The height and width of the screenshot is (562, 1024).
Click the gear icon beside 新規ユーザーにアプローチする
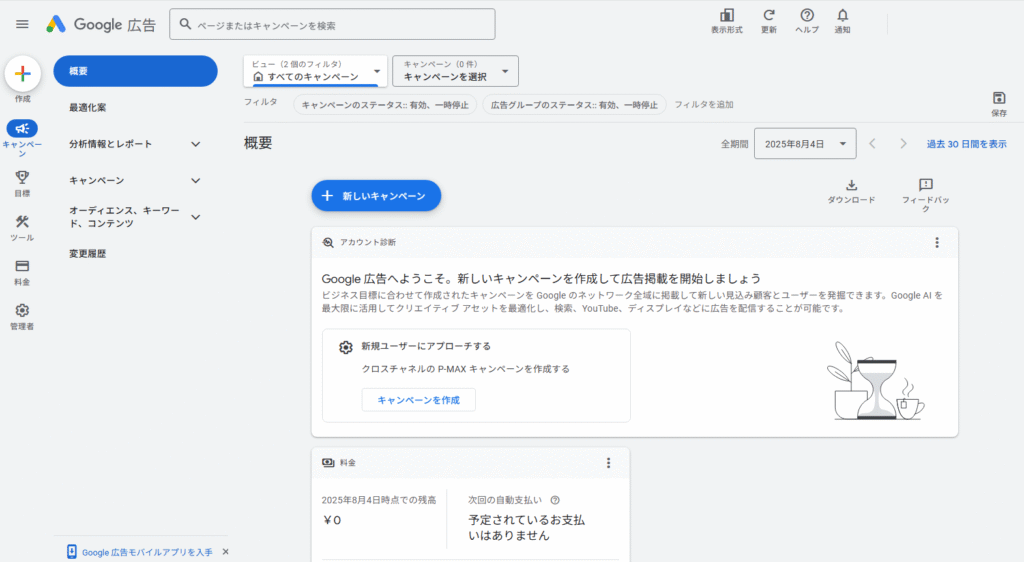(345, 347)
